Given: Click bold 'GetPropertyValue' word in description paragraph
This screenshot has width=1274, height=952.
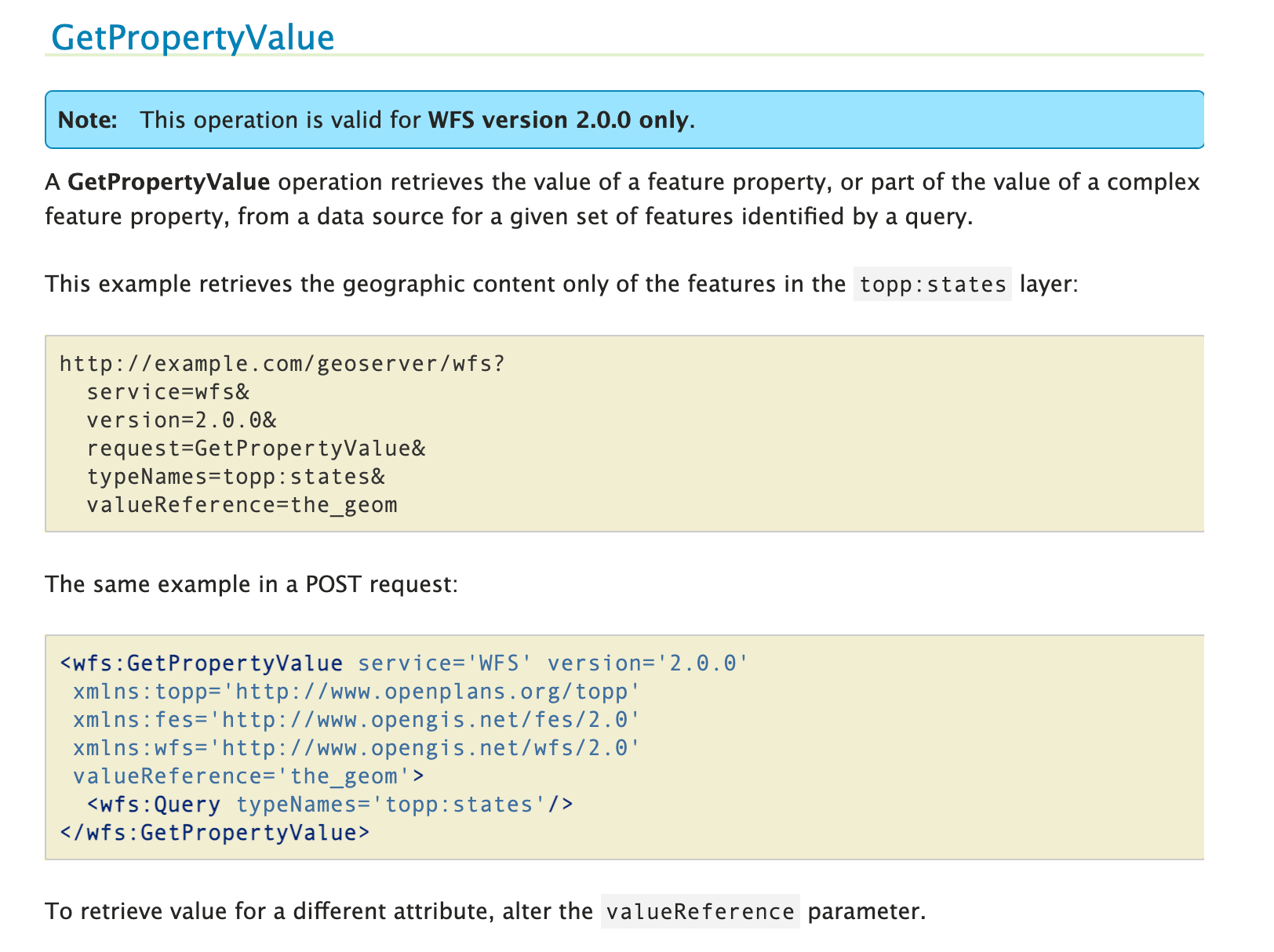Looking at the screenshot, I should [x=169, y=183].
